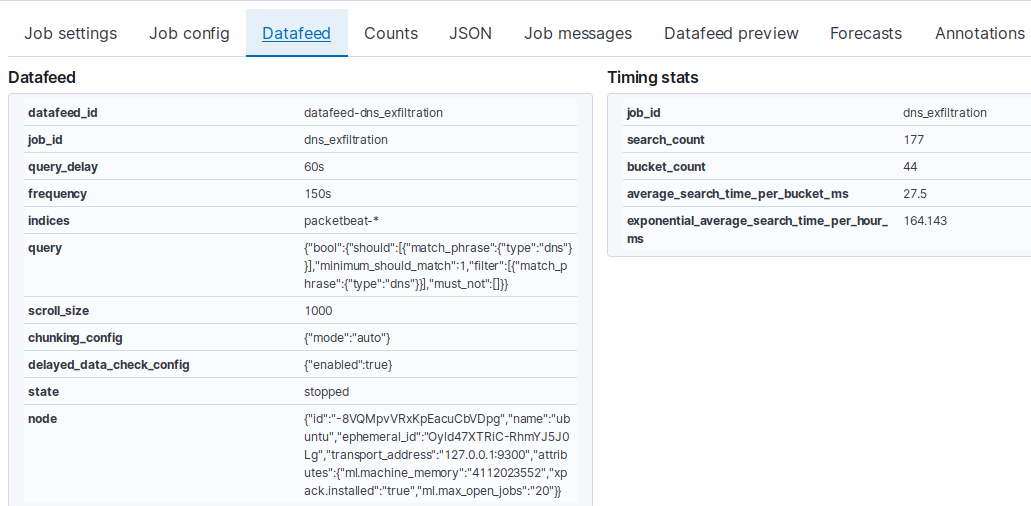Screen dimensions: 1031x506
Task: Click the search_count 177 value
Action: click(913, 140)
